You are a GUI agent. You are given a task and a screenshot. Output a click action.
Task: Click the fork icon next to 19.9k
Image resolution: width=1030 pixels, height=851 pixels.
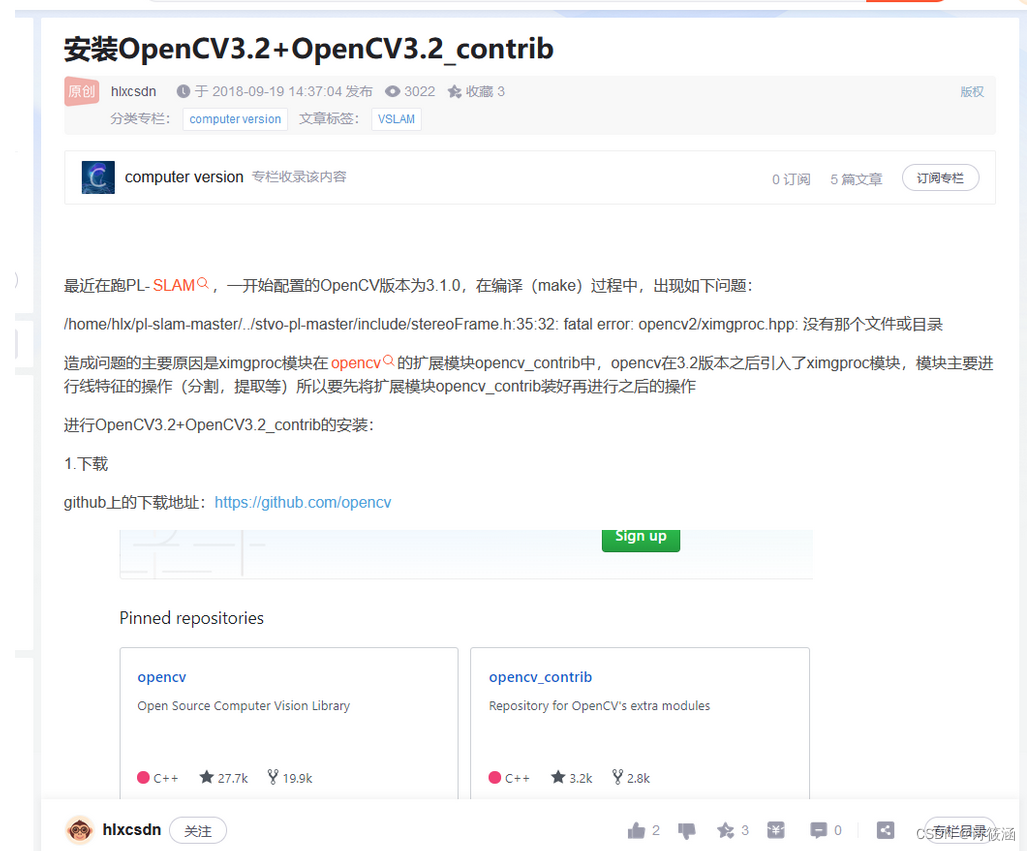pos(273,777)
